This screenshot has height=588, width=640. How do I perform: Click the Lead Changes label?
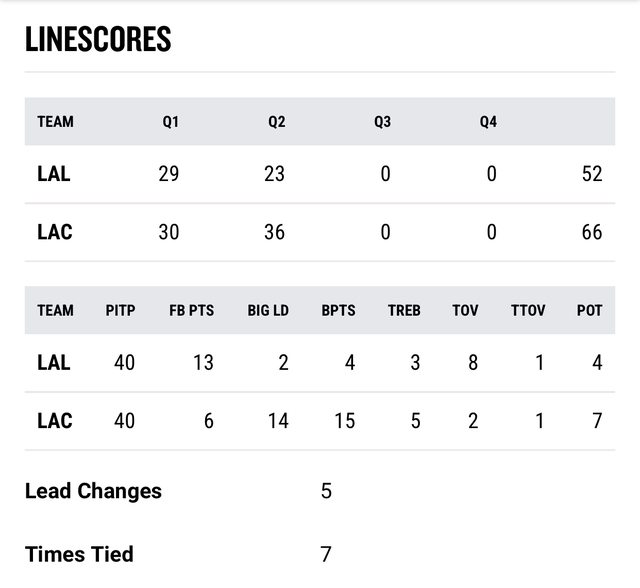point(93,491)
